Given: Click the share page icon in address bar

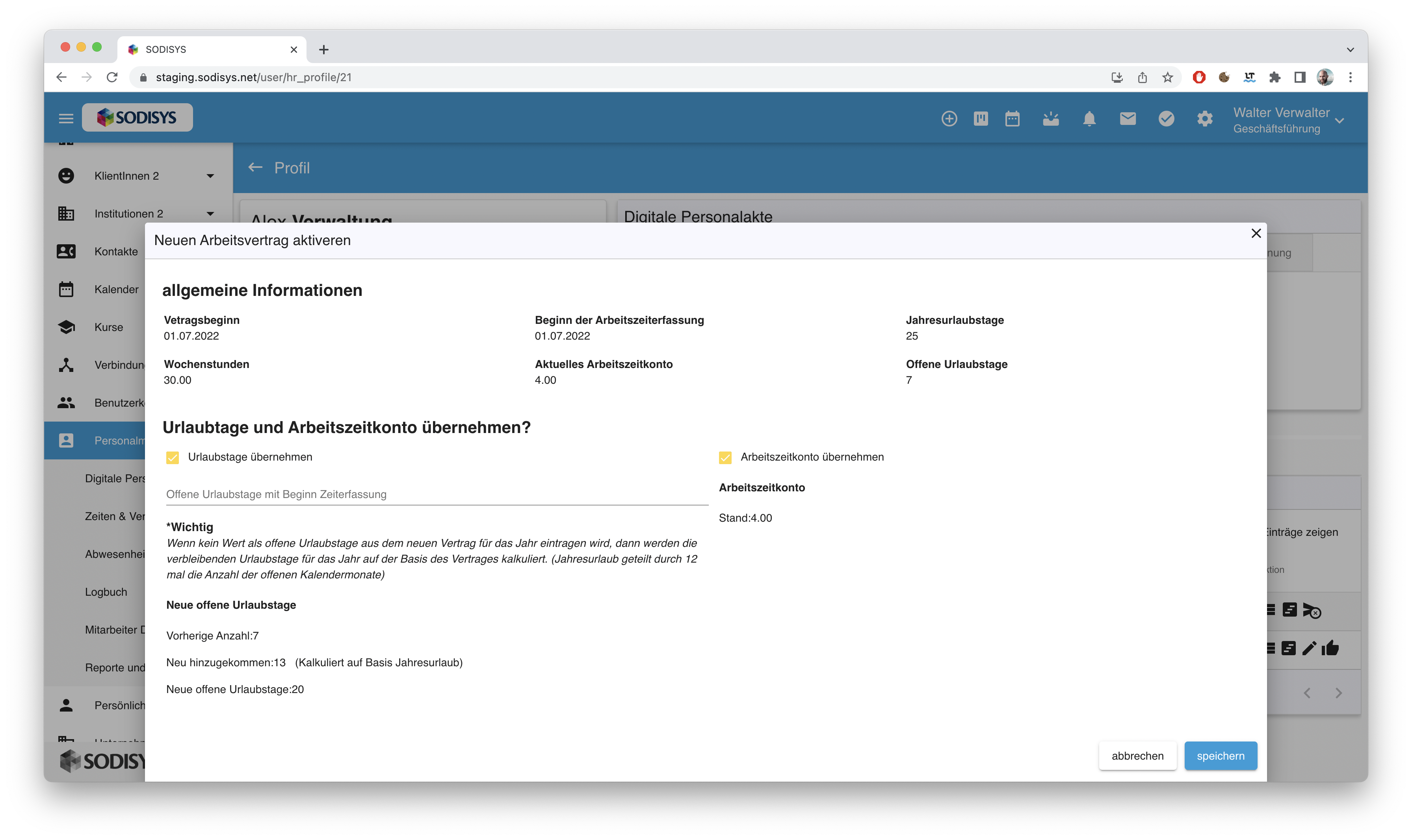Looking at the screenshot, I should point(1143,78).
